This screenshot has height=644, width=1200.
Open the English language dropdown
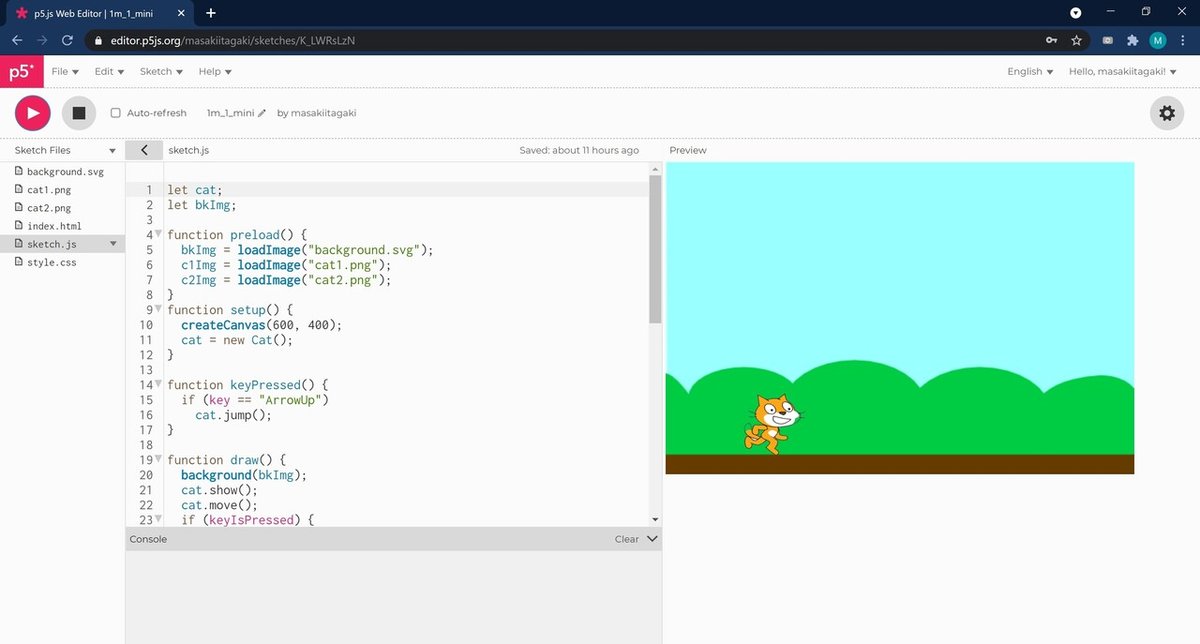tap(1031, 72)
